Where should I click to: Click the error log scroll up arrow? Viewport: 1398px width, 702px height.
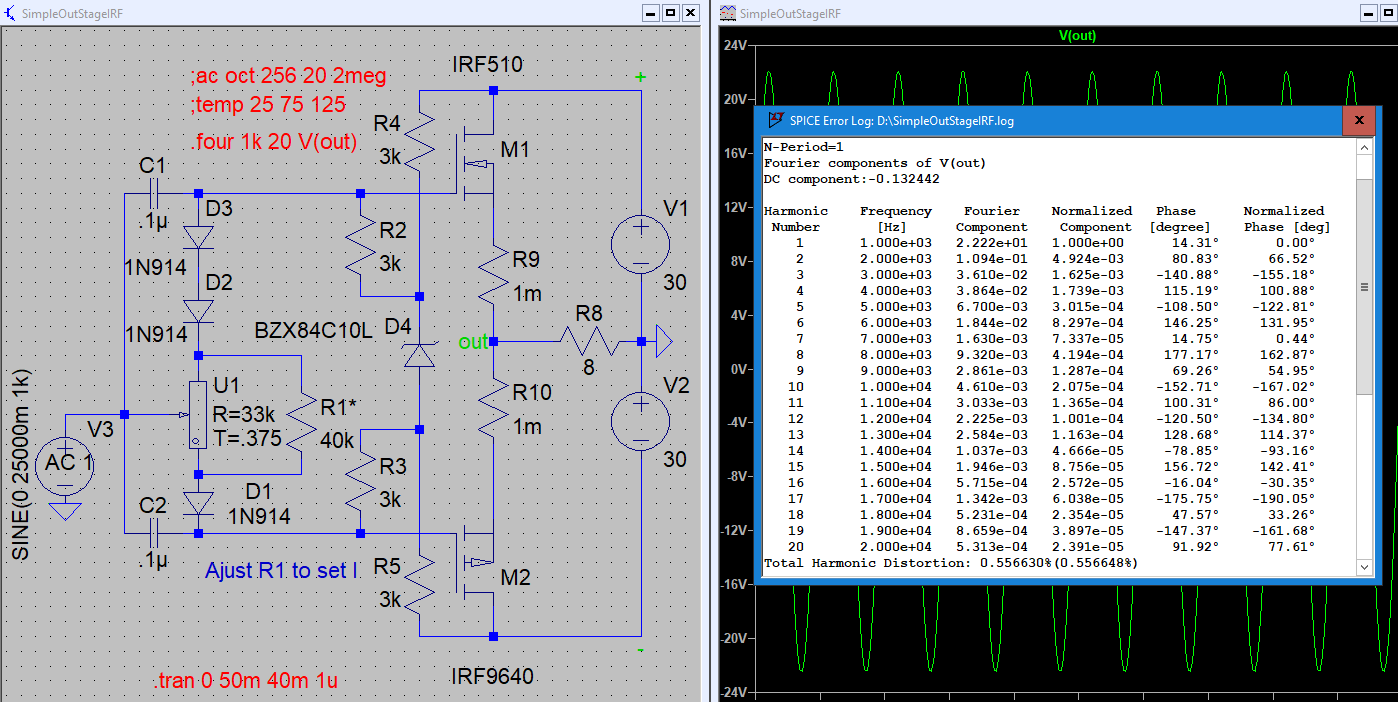pos(1365,147)
